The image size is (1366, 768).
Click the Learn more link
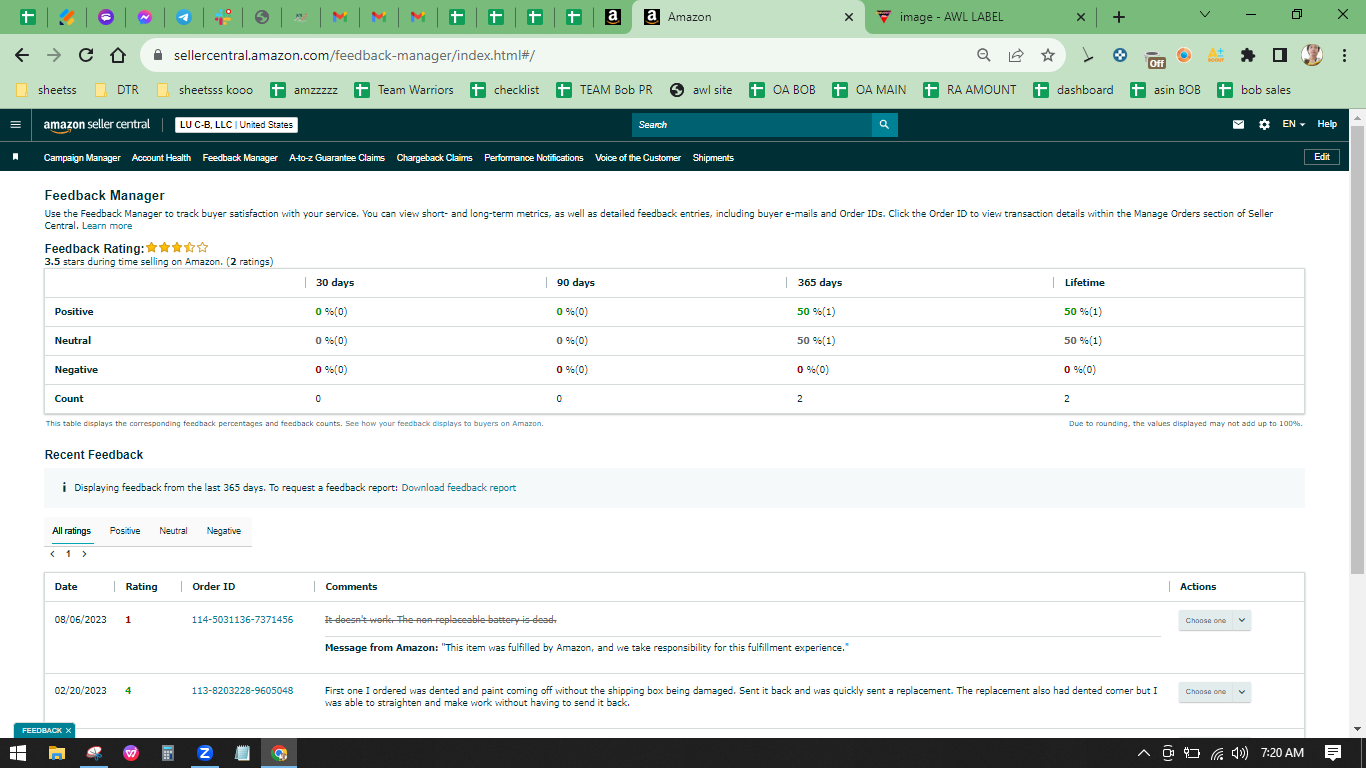pos(107,226)
